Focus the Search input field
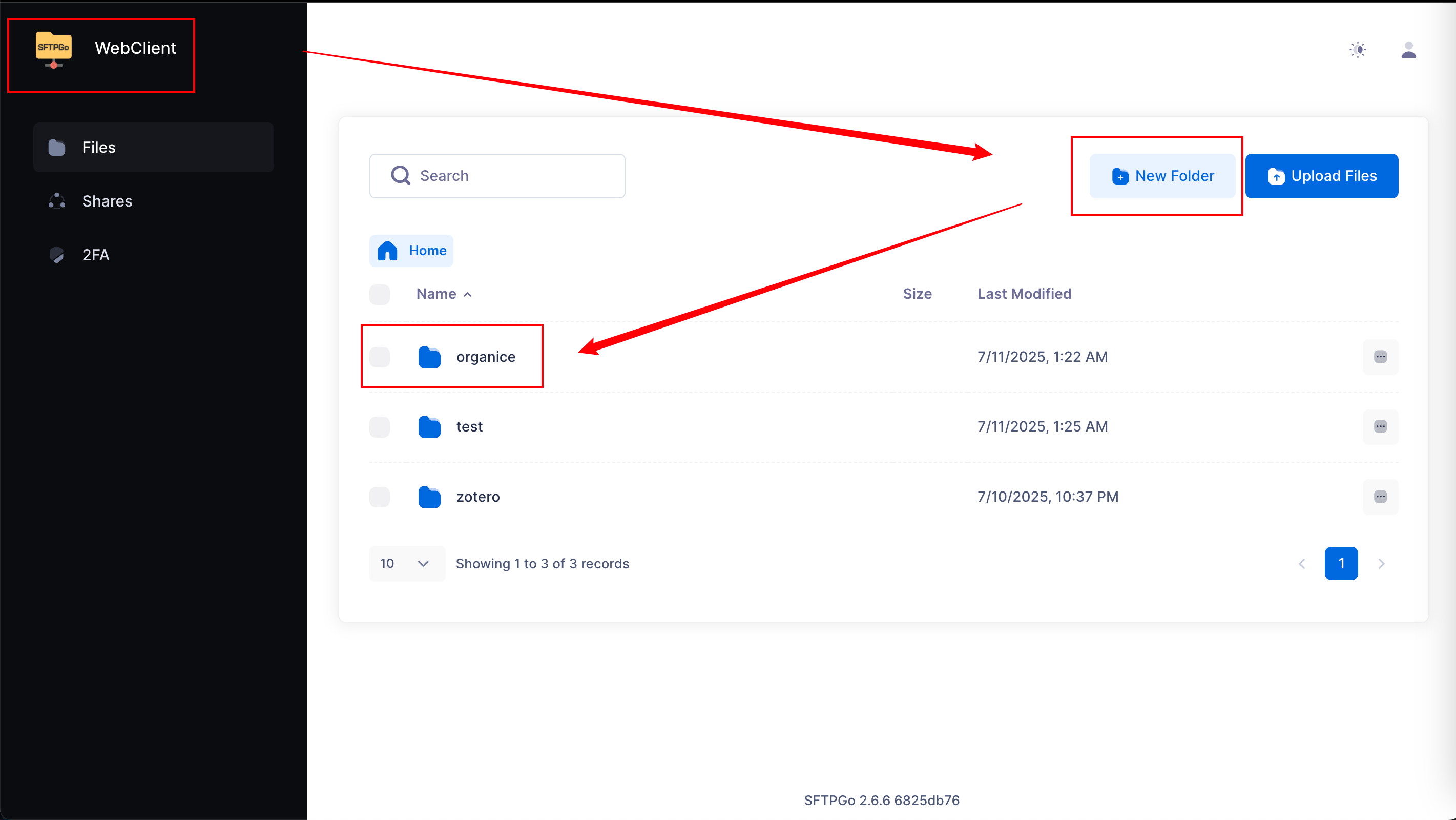Image resolution: width=1456 pixels, height=820 pixels. point(497,176)
